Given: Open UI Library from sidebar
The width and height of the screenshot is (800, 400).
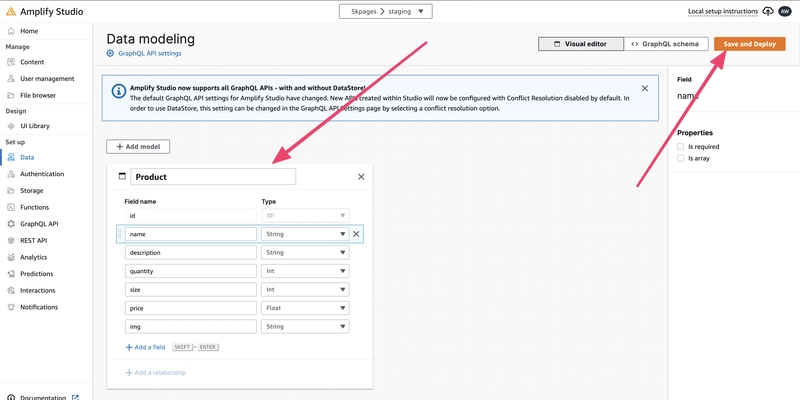Looking at the screenshot, I should 35,126.
